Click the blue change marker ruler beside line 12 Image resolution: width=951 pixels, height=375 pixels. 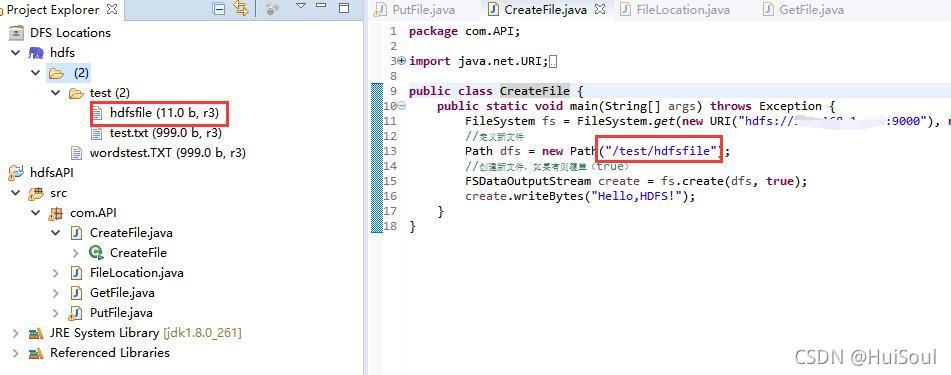click(377, 136)
